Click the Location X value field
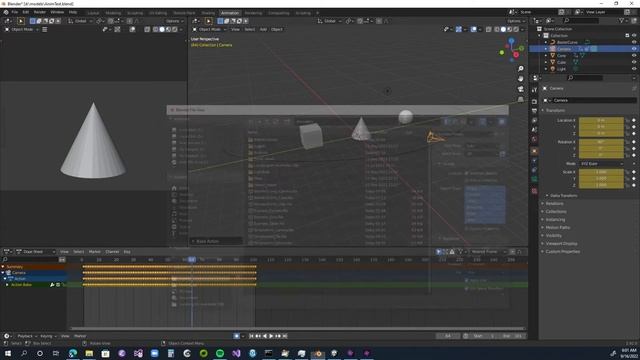This screenshot has height=360, width=640. (x=601, y=120)
